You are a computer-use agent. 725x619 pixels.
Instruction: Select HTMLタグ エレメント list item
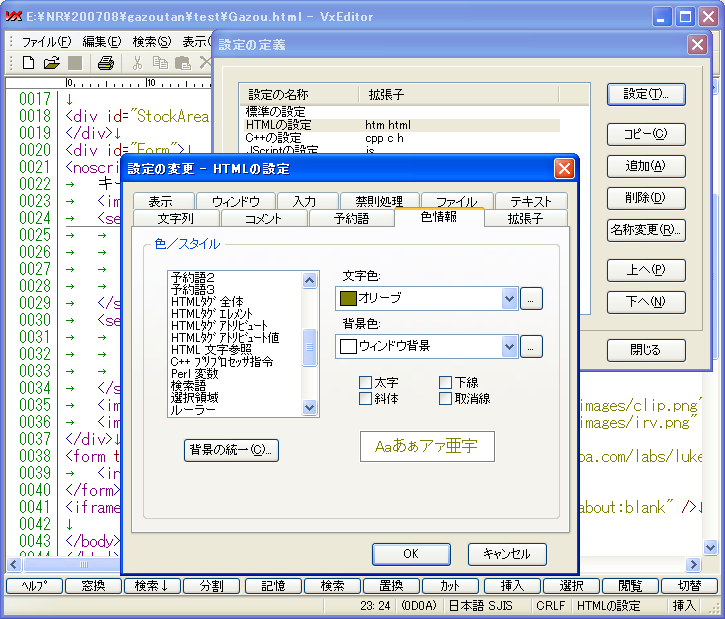point(212,314)
